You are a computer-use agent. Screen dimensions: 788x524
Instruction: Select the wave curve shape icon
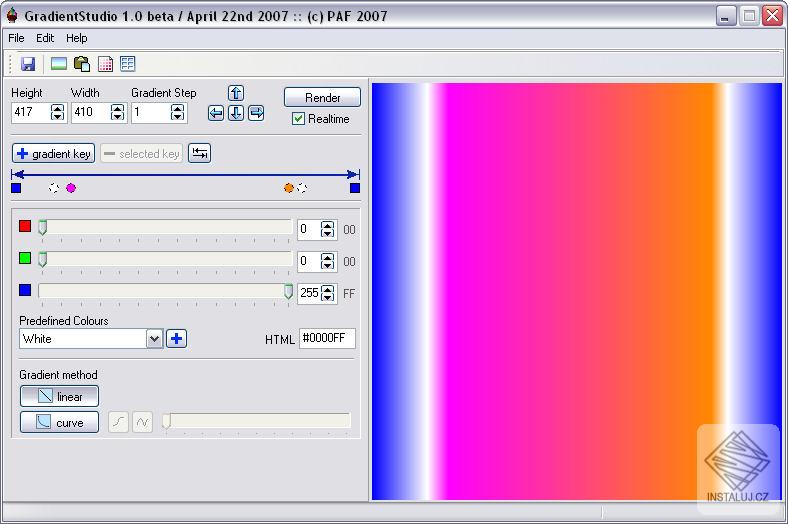pyautogui.click(x=143, y=422)
